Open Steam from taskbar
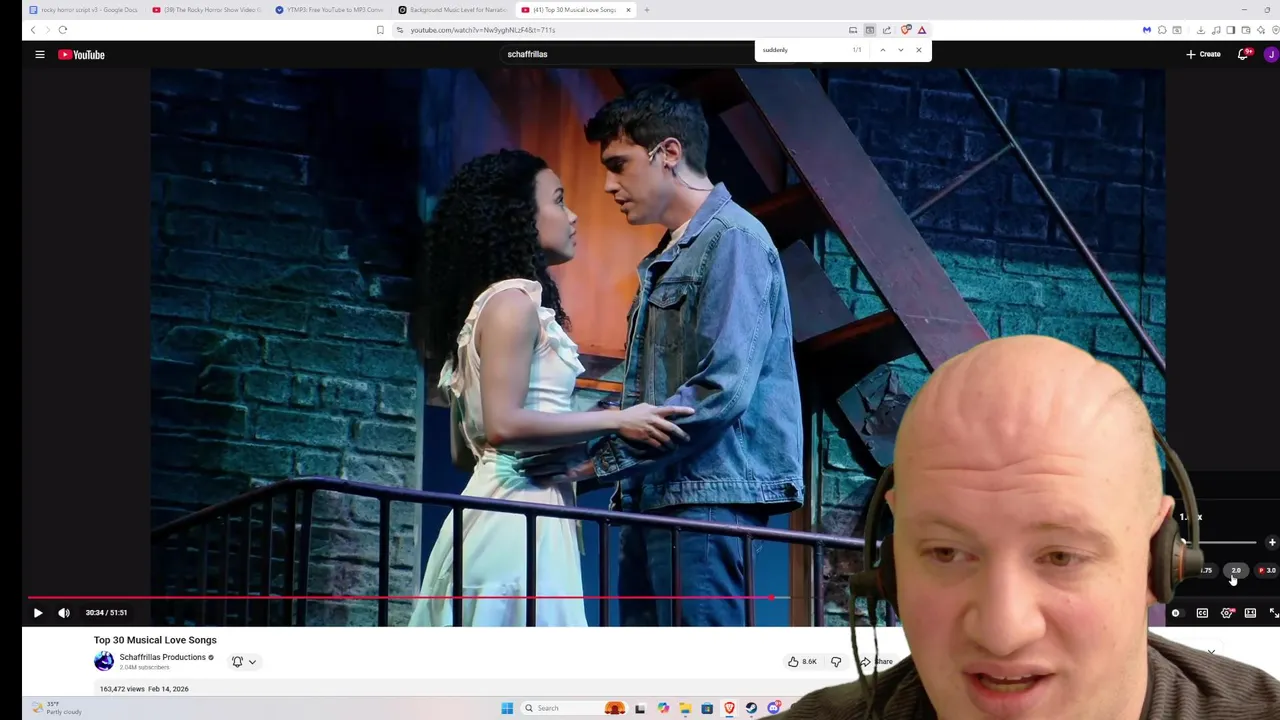Image resolution: width=1280 pixels, height=720 pixels. (x=751, y=708)
